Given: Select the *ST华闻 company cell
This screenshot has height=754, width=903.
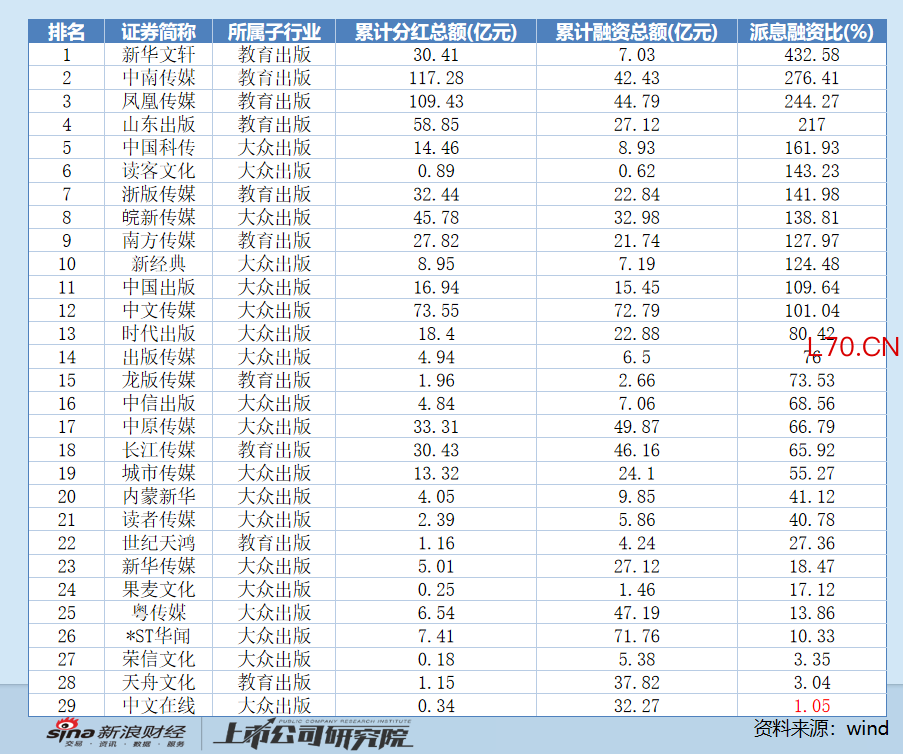Looking at the screenshot, I should point(159,636).
